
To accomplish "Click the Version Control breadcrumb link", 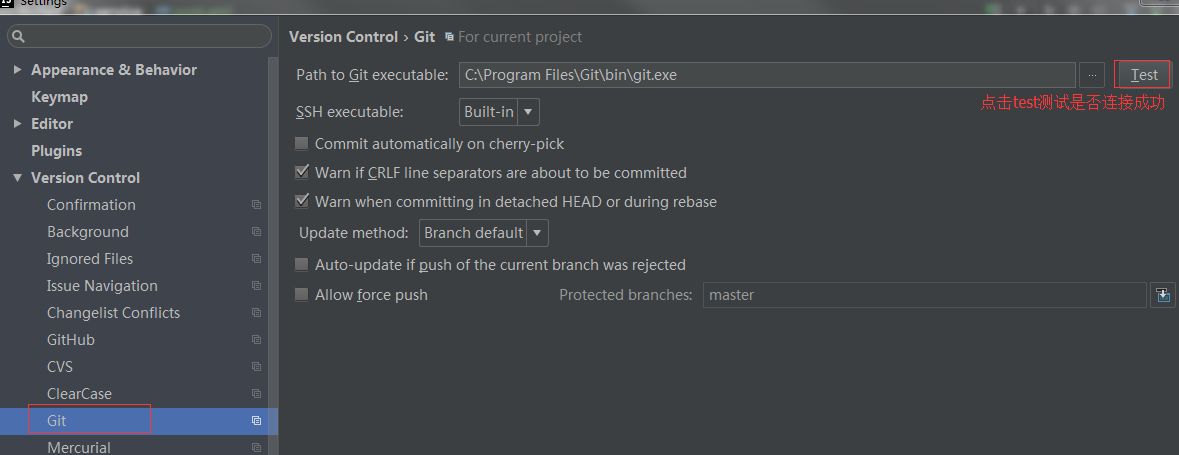I will coord(343,37).
